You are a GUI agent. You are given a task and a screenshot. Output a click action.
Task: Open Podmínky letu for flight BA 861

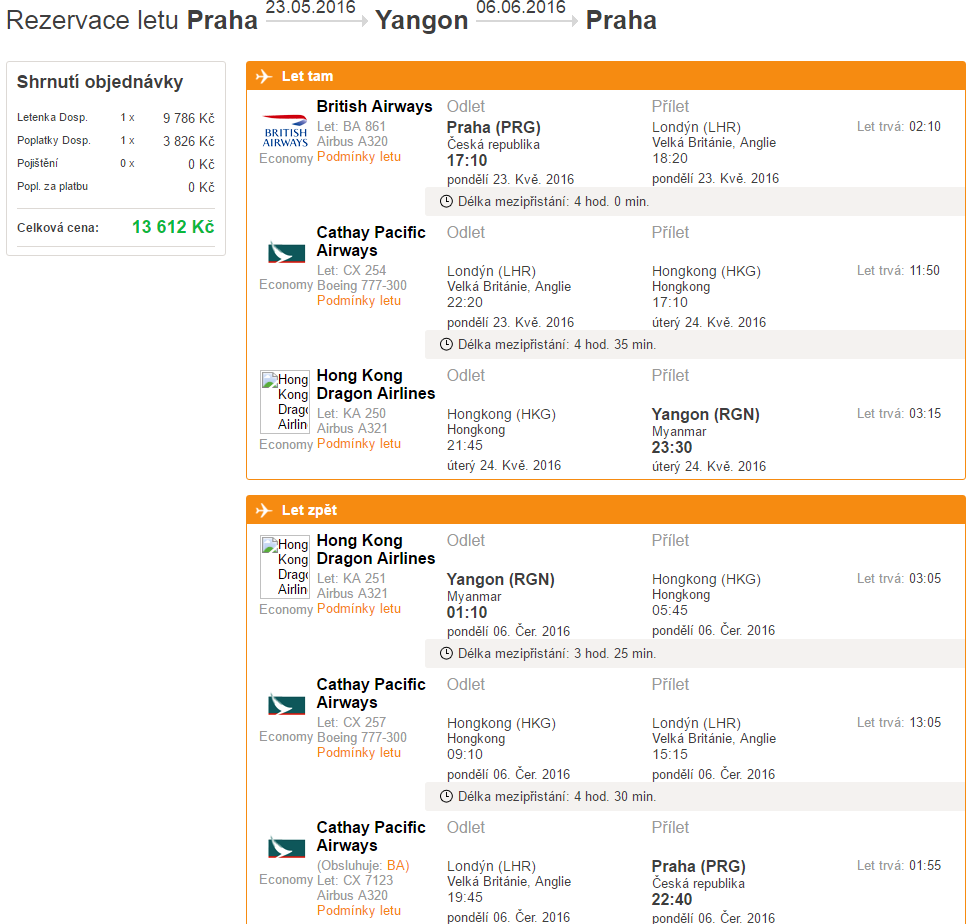tap(359, 157)
